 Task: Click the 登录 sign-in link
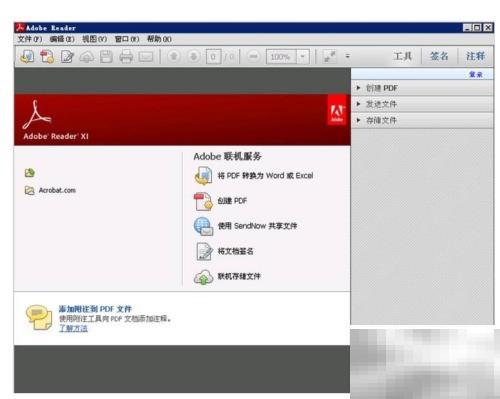[476, 74]
